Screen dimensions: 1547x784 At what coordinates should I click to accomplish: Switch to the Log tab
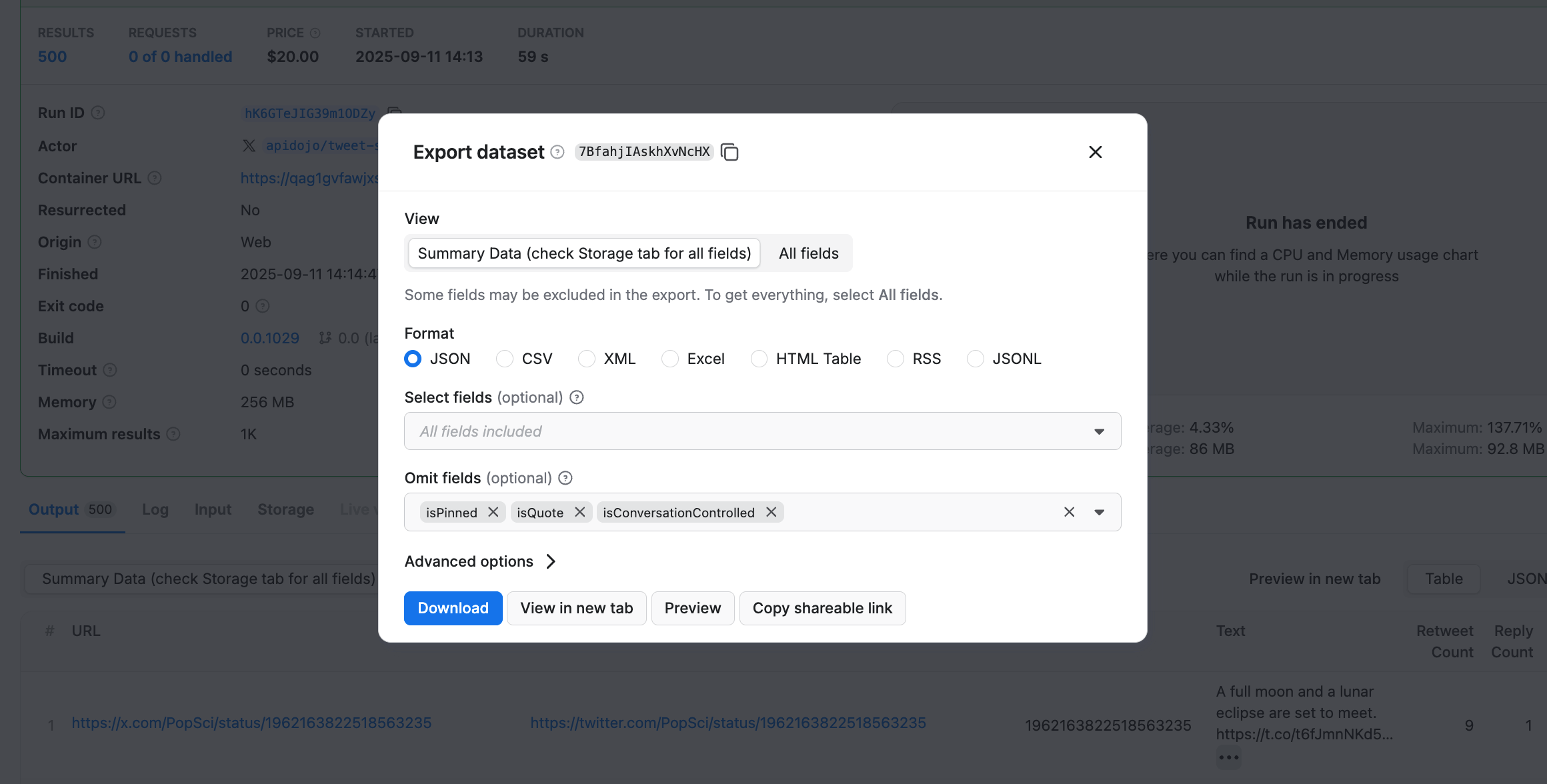tap(155, 509)
